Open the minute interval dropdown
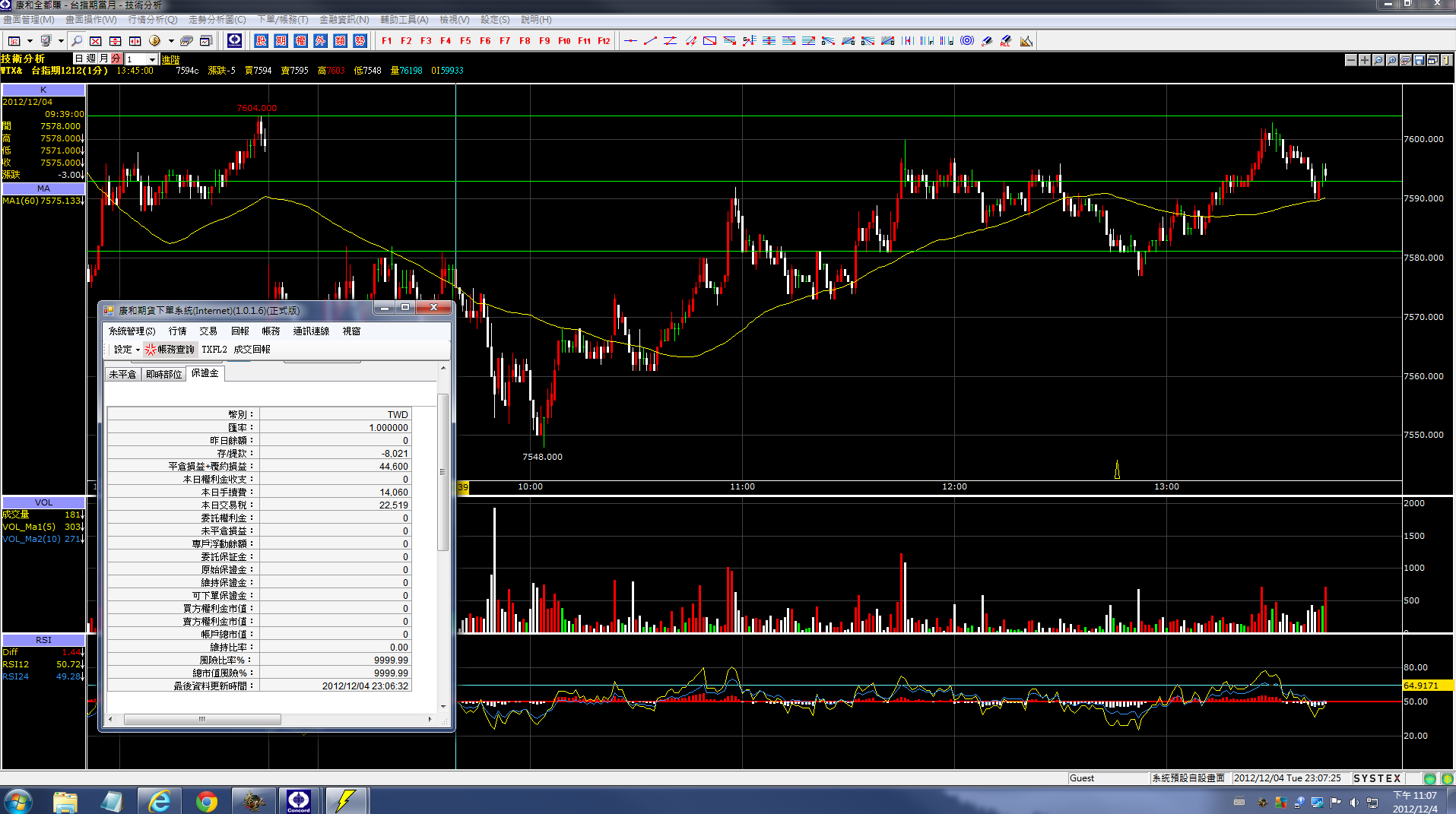 [x=152, y=59]
